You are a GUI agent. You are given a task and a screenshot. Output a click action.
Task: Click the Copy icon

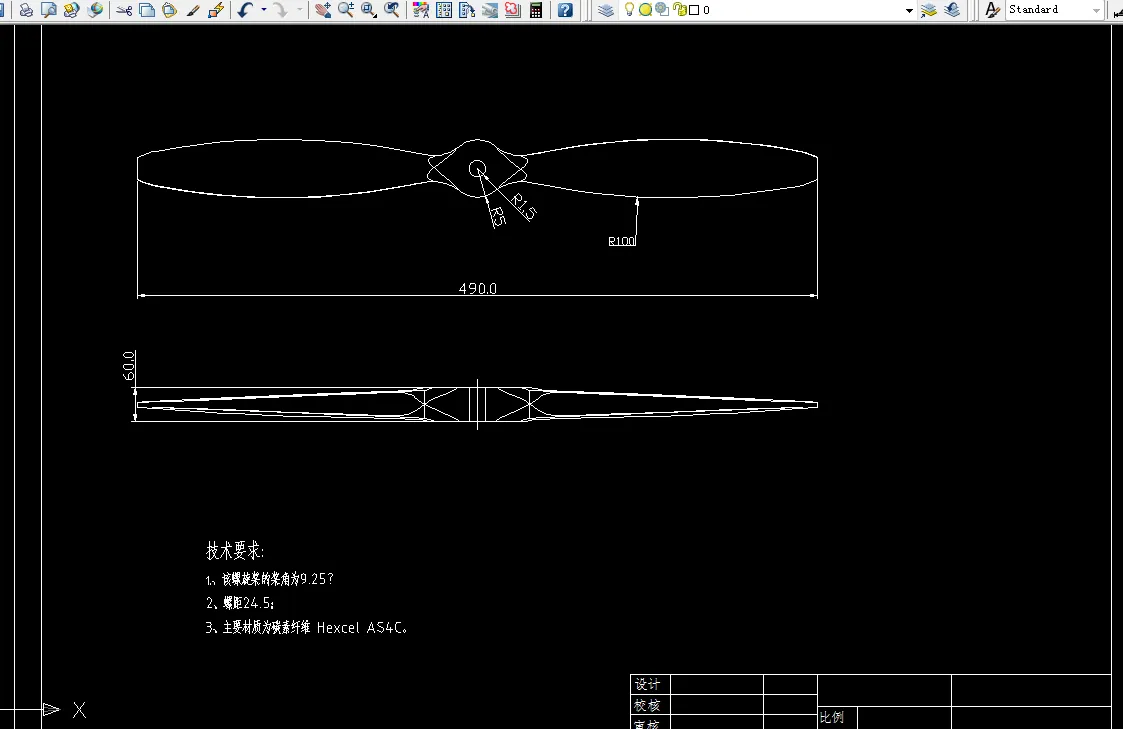coord(147,10)
